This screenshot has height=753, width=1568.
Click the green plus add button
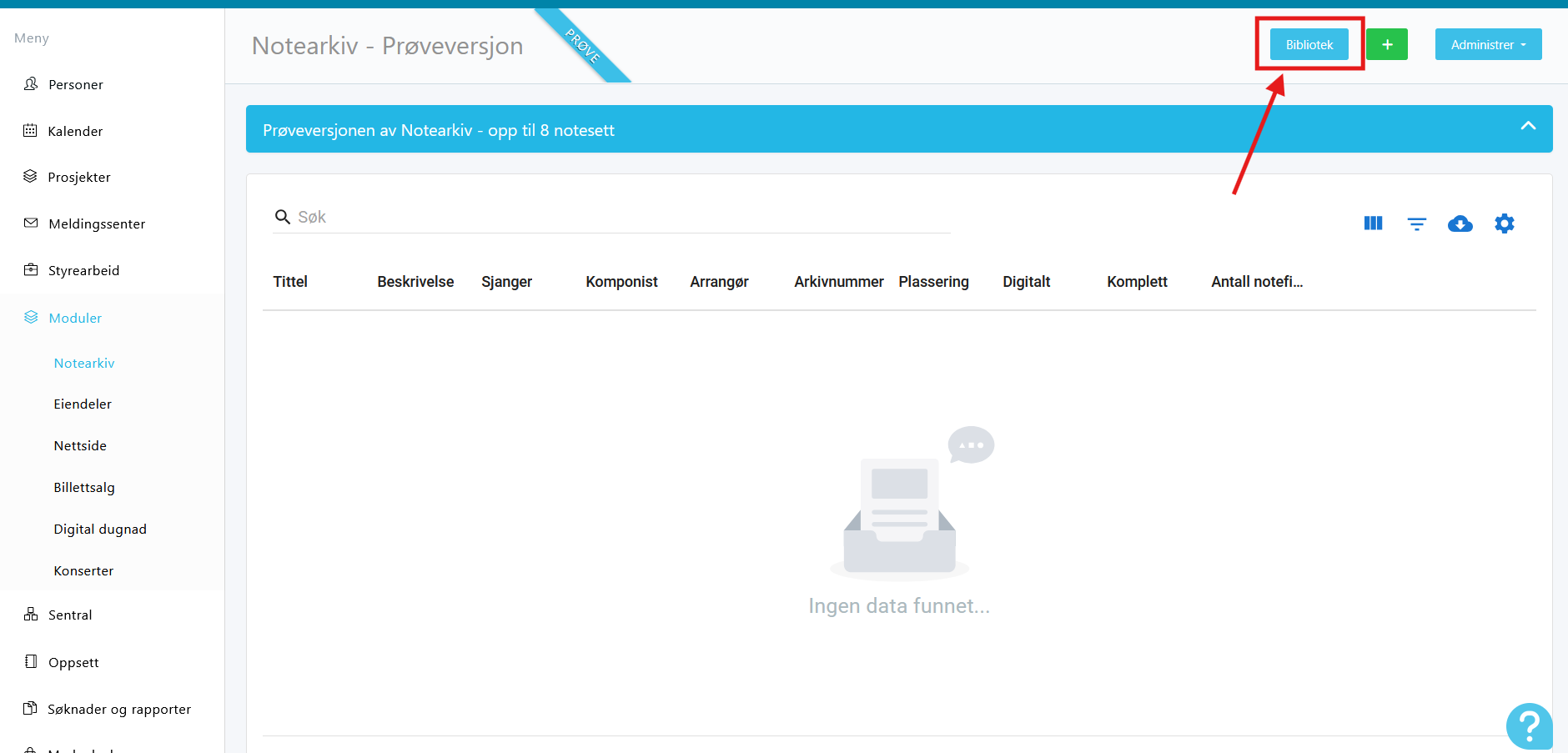point(1386,45)
